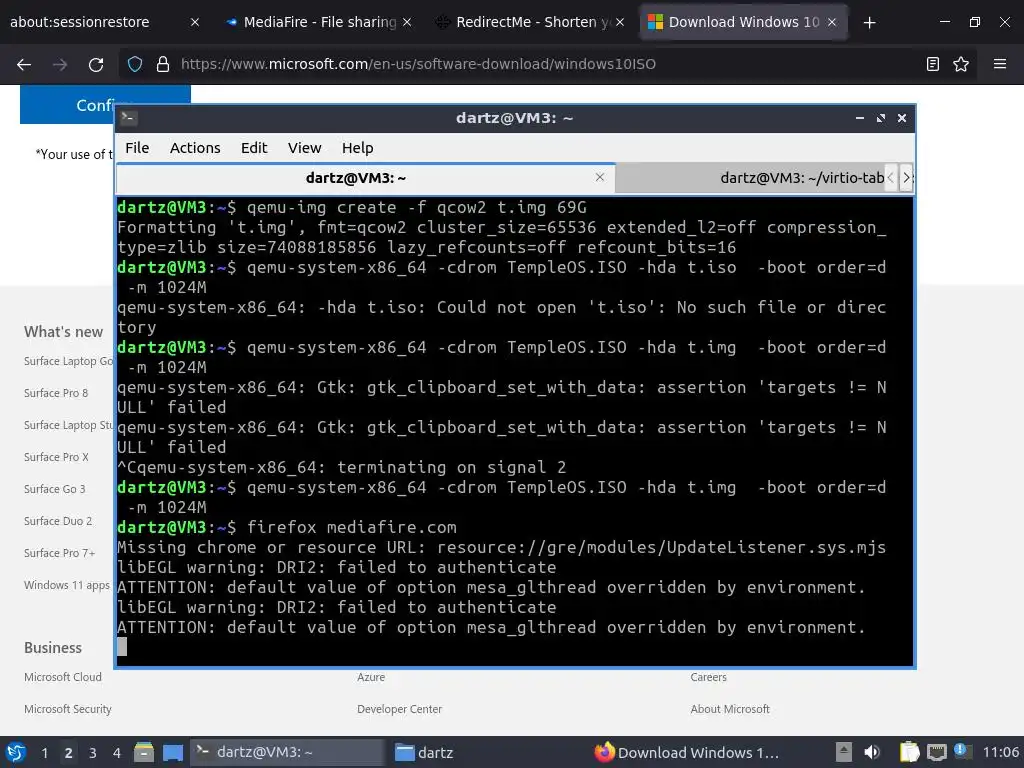This screenshot has width=1024, height=768.
Task: Open the terminal Actions menu
Action: (195, 148)
